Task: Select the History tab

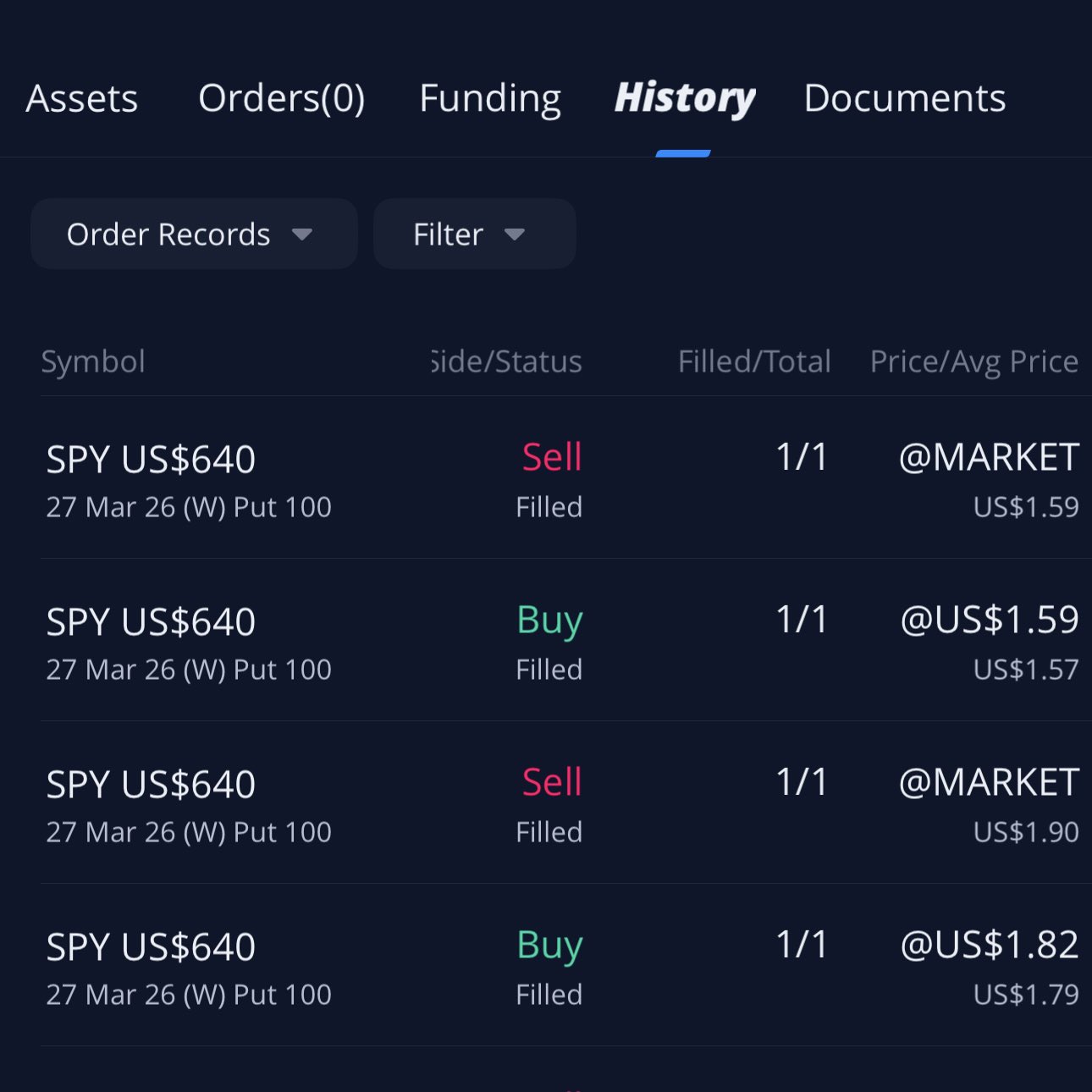Action: tap(684, 98)
